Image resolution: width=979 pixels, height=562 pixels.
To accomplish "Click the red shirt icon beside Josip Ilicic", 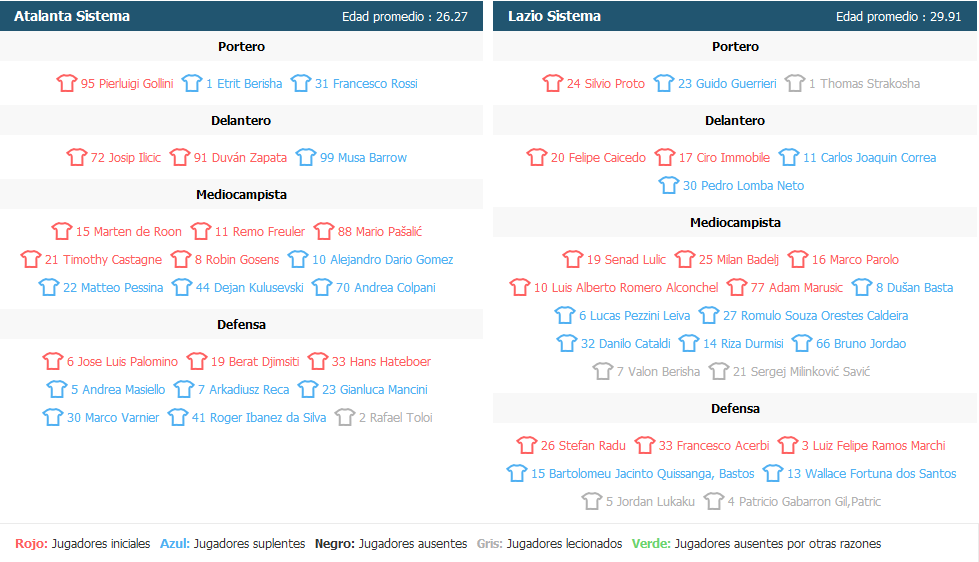I will (77, 158).
